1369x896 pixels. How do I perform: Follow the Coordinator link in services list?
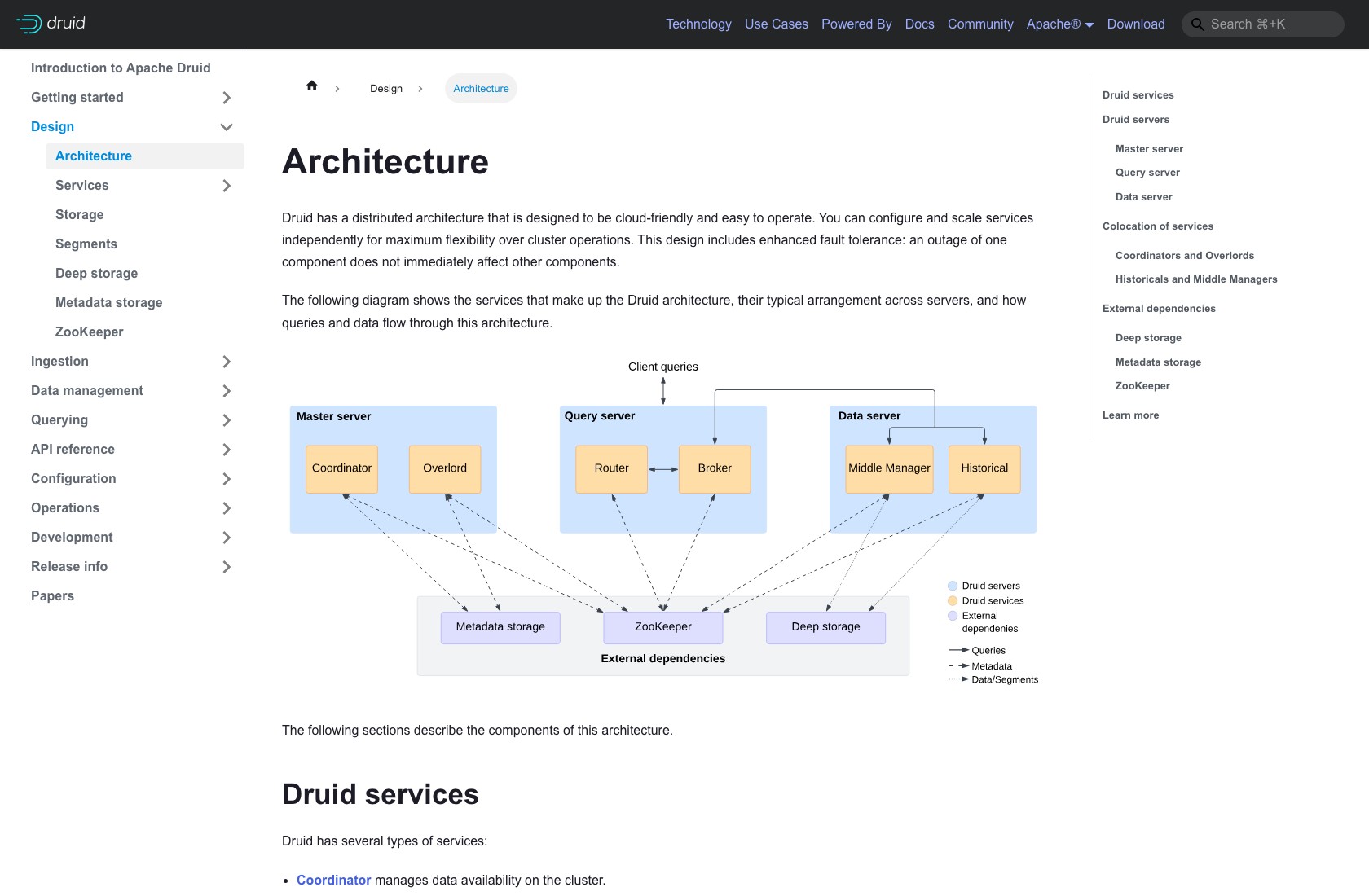click(x=333, y=881)
